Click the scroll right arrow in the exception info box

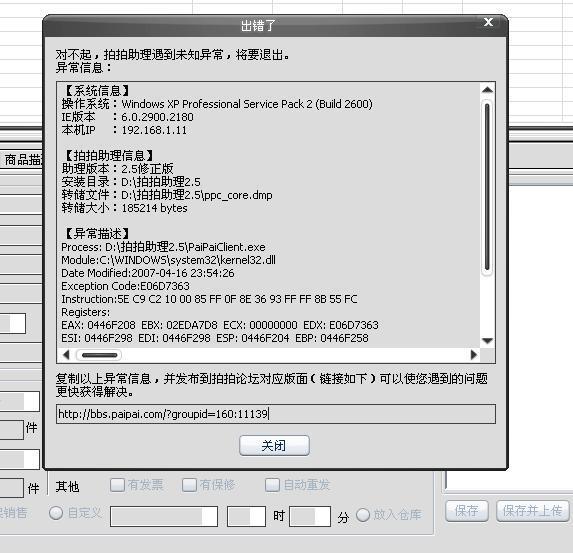tap(474, 355)
